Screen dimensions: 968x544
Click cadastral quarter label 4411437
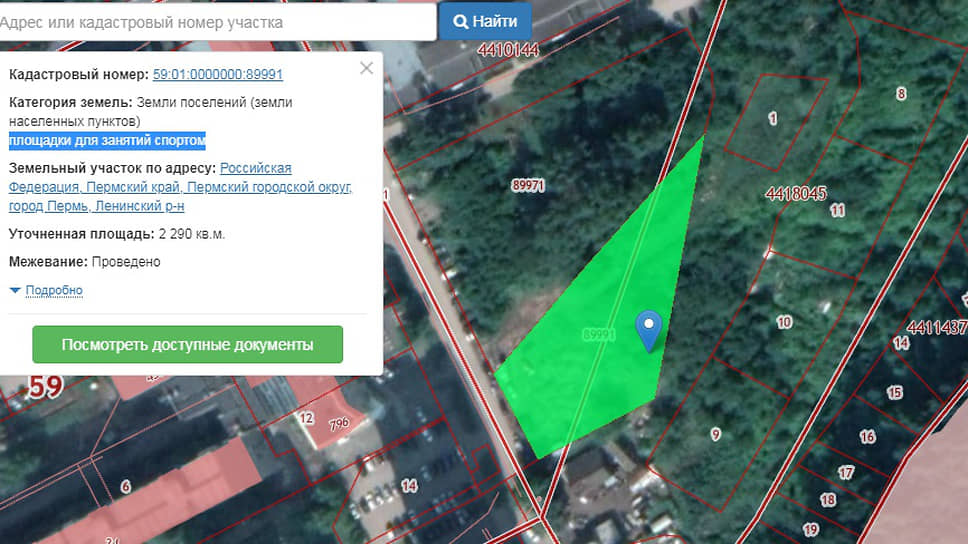click(936, 327)
